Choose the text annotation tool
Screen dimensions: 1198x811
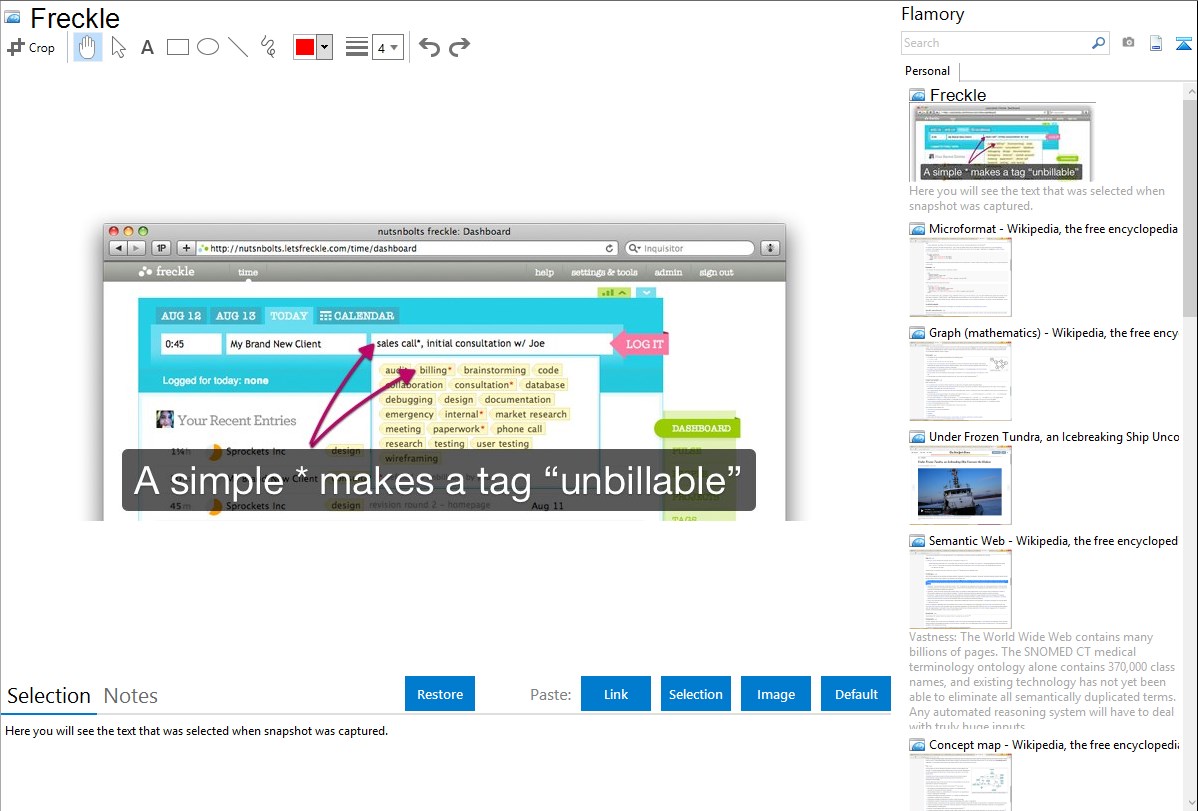tap(147, 47)
